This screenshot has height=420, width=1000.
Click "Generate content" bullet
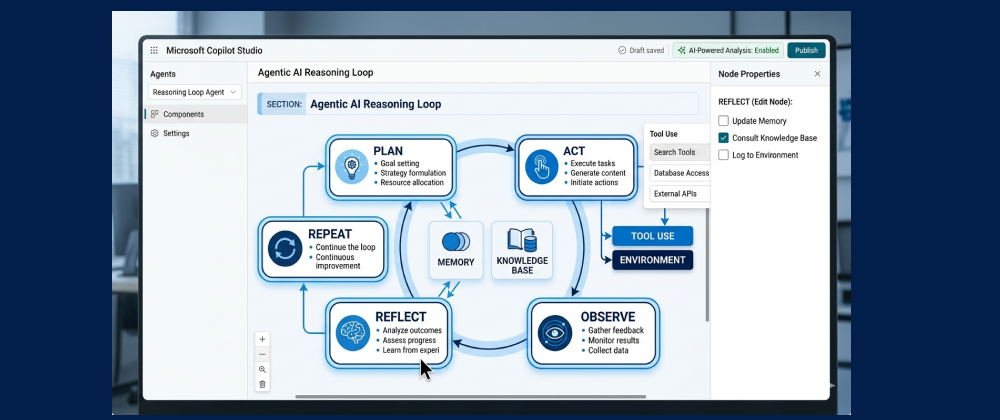click(x=598, y=173)
